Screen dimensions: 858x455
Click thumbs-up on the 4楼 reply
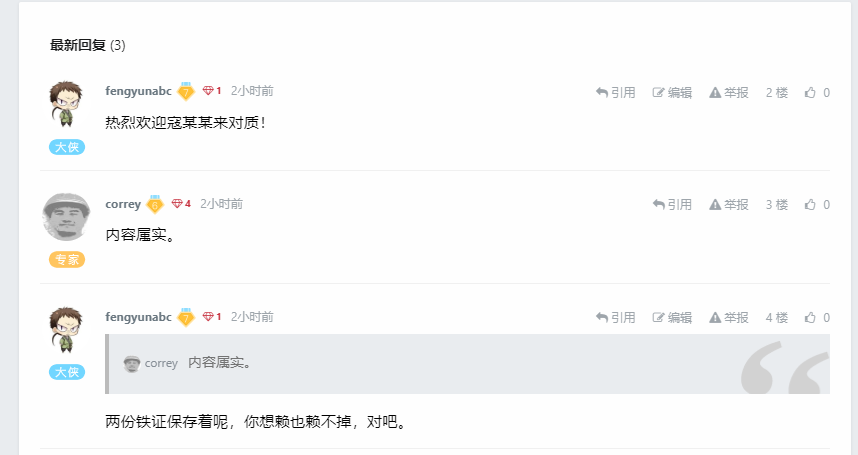point(817,317)
